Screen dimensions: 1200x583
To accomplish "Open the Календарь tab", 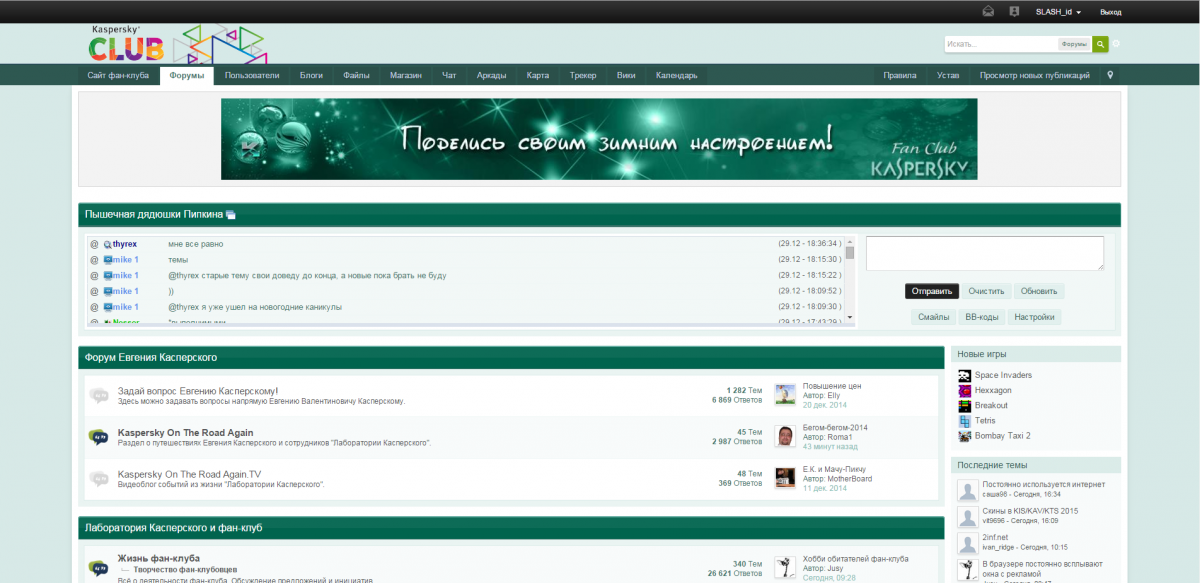I will click(x=677, y=75).
